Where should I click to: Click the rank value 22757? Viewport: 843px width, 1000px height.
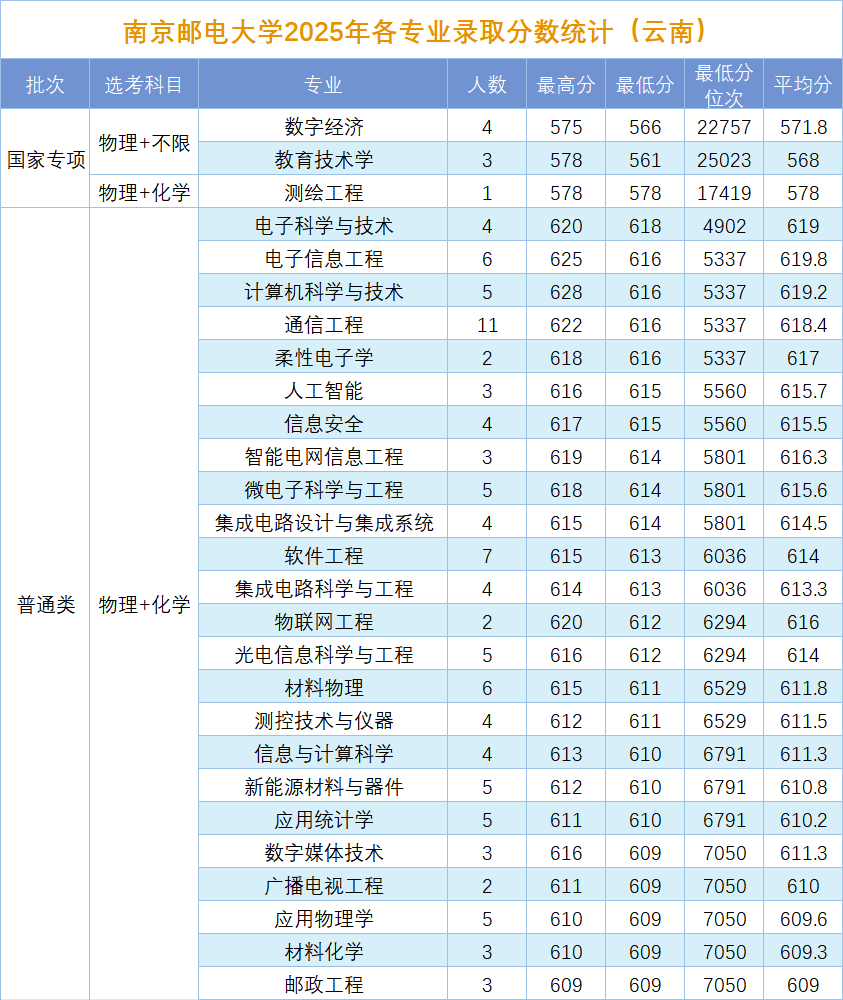(x=724, y=128)
